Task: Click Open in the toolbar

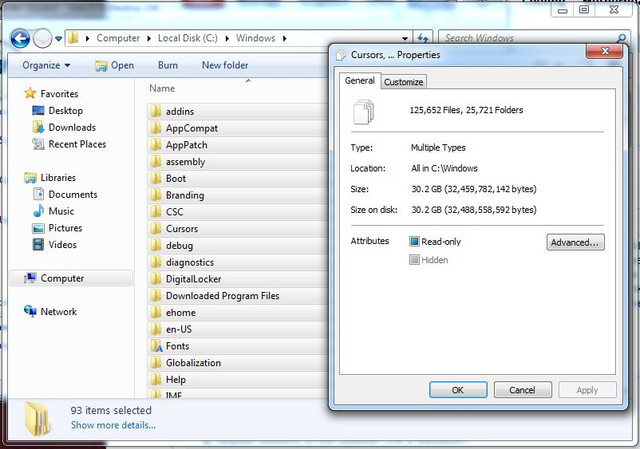Action: (x=114, y=65)
